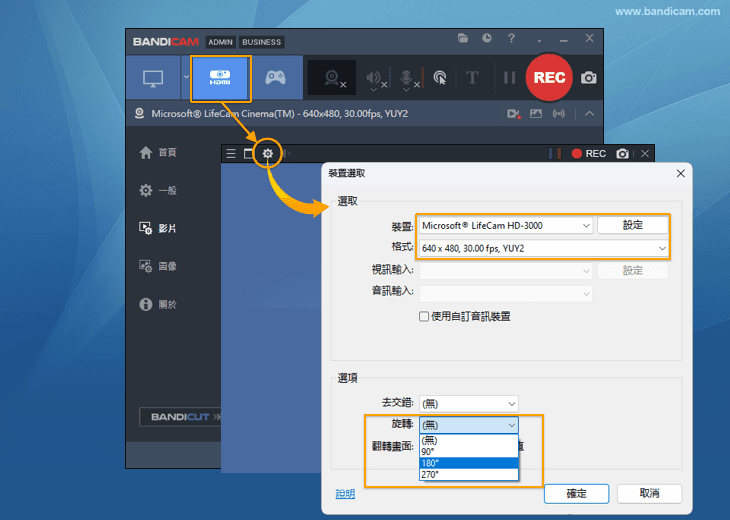The width and height of the screenshot is (730, 520).
Task: Open device settings gear in preview toolbar
Action: [x=268, y=154]
